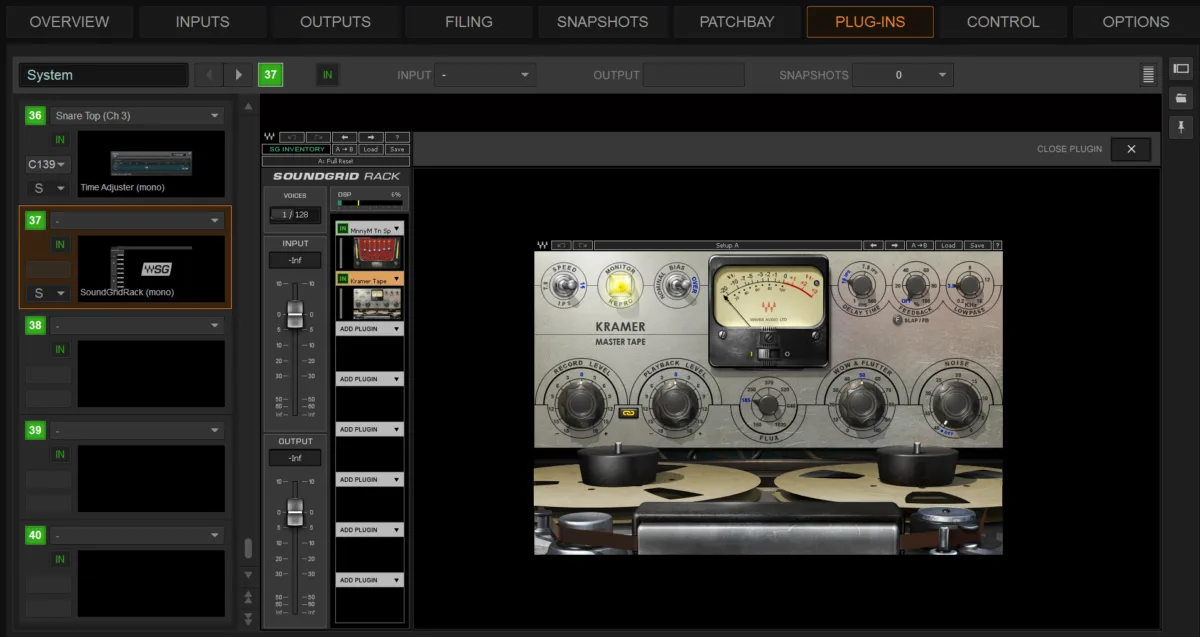This screenshot has height=637, width=1200.
Task: Open the FILING tab
Action: tap(469, 21)
